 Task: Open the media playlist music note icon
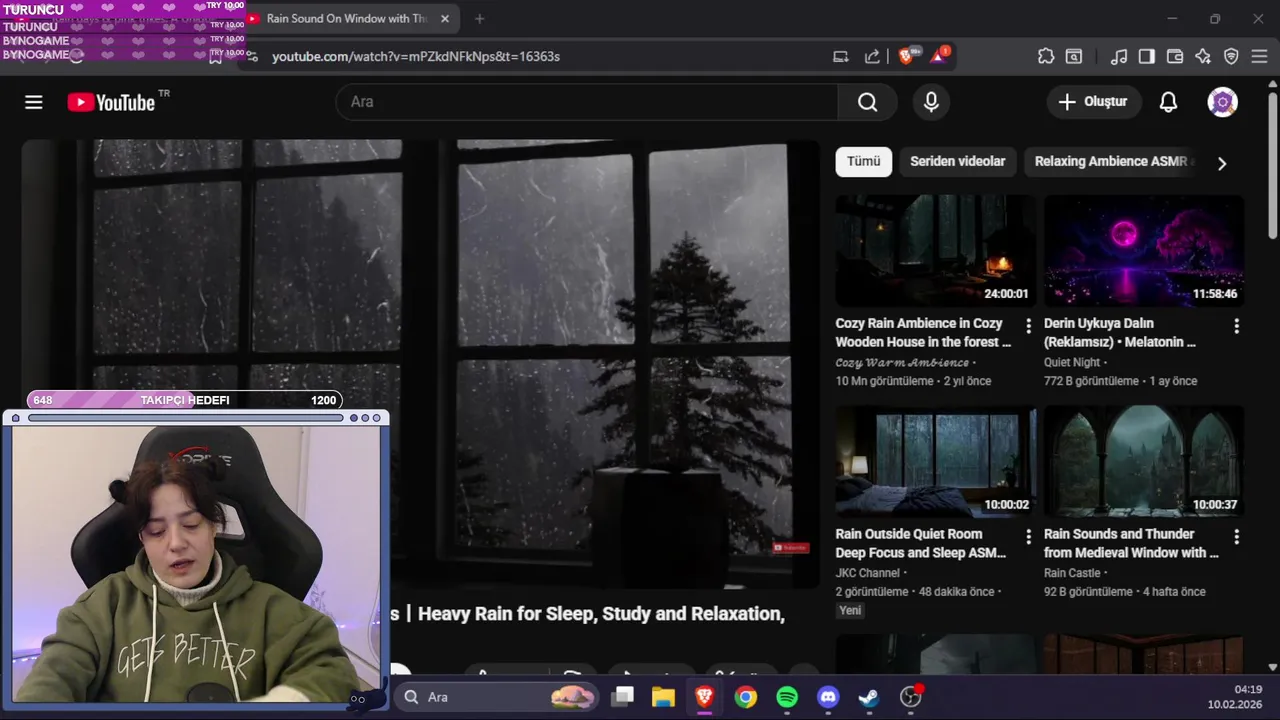(1119, 56)
